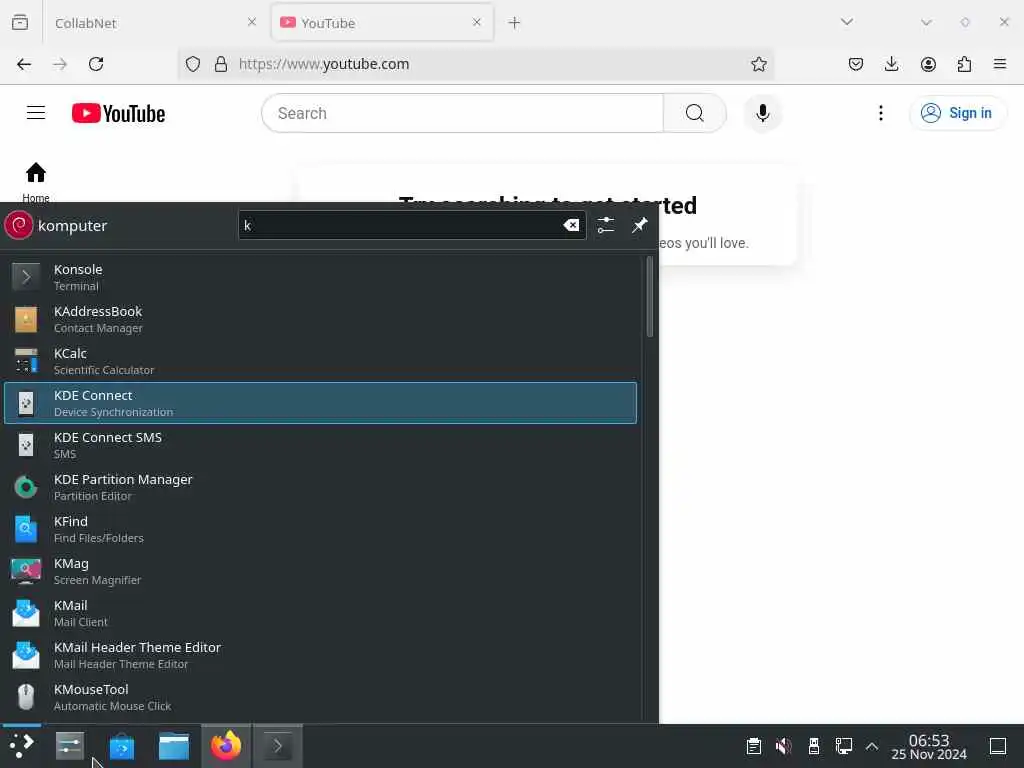Click the clock showing 06:53
Screen dimensions: 1024x768
click(x=929, y=746)
